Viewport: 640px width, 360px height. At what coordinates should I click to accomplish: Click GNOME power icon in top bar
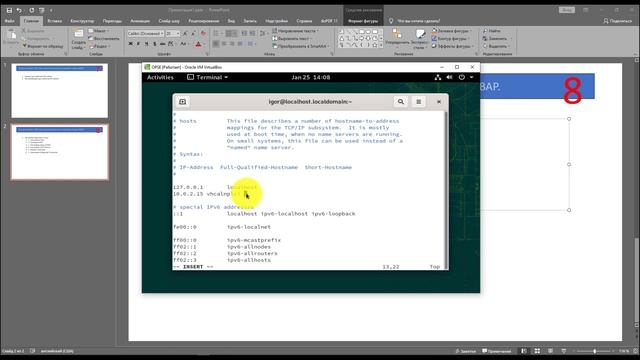pyautogui.click(x=462, y=77)
